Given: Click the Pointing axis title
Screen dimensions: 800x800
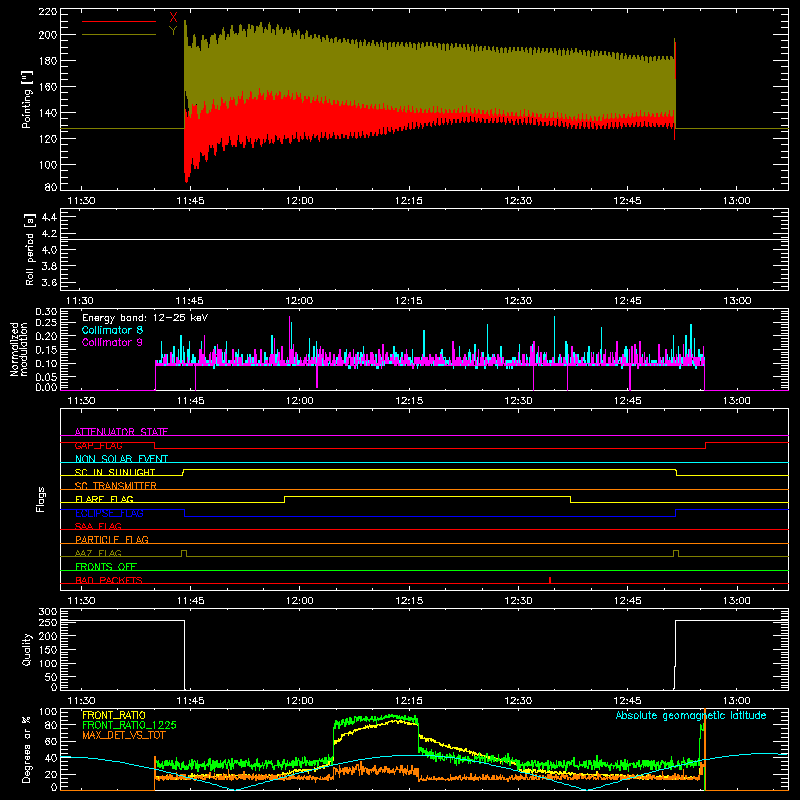Looking at the screenshot, I should (x=27, y=99).
